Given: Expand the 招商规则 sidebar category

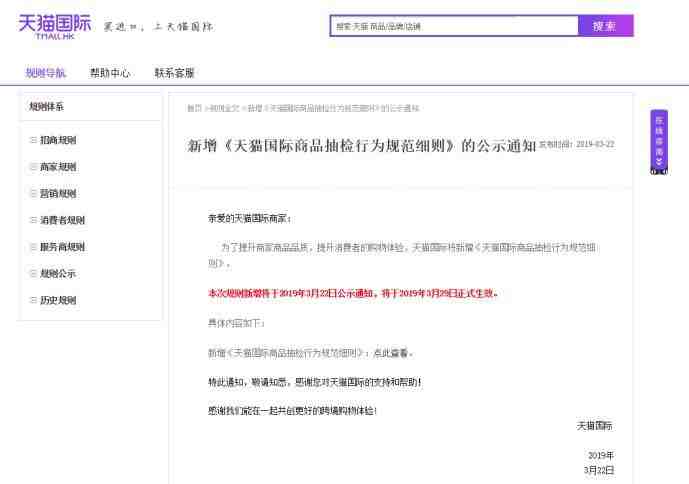Looking at the screenshot, I should pos(53,140).
